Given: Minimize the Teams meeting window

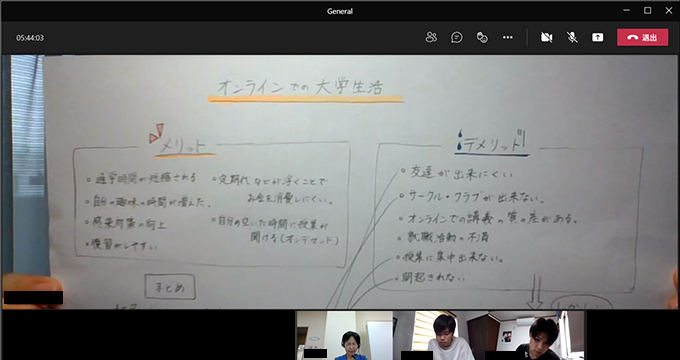Looking at the screenshot, I should 626,10.
